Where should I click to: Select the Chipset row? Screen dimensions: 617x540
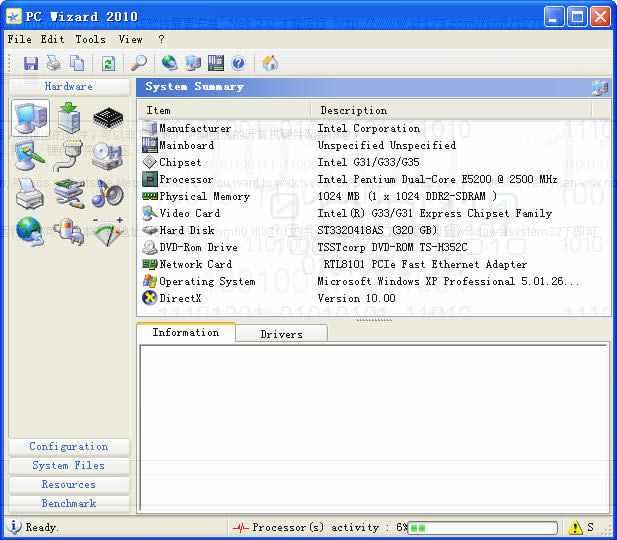pos(374,162)
